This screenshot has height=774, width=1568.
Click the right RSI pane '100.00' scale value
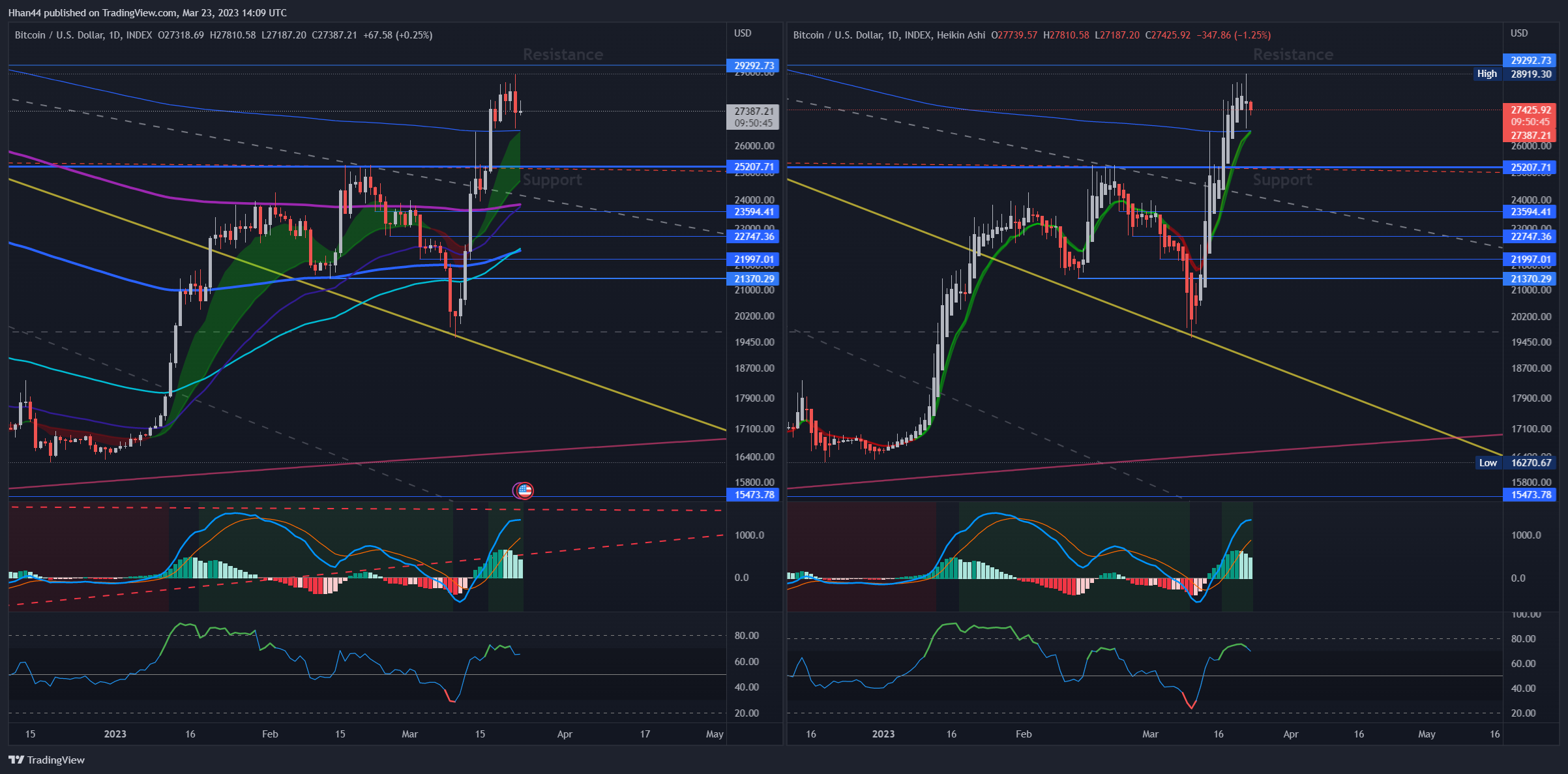[1526, 614]
